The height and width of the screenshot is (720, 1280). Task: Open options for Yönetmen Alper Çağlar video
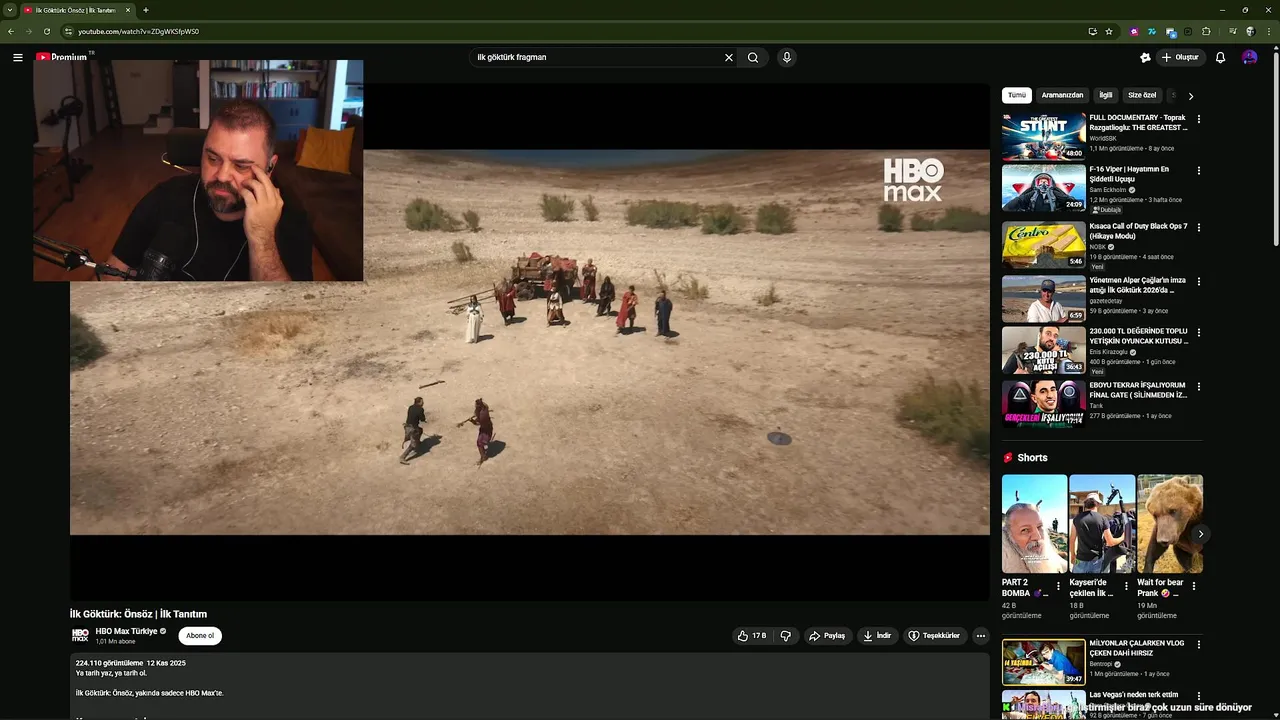[x=1198, y=282]
